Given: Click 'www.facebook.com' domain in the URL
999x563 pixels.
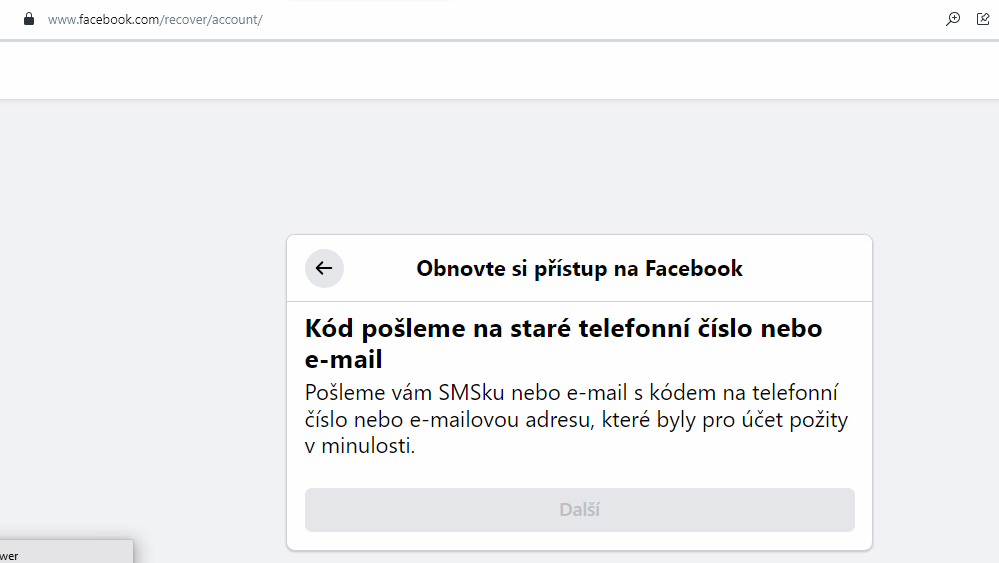Looking at the screenshot, I should point(103,20).
